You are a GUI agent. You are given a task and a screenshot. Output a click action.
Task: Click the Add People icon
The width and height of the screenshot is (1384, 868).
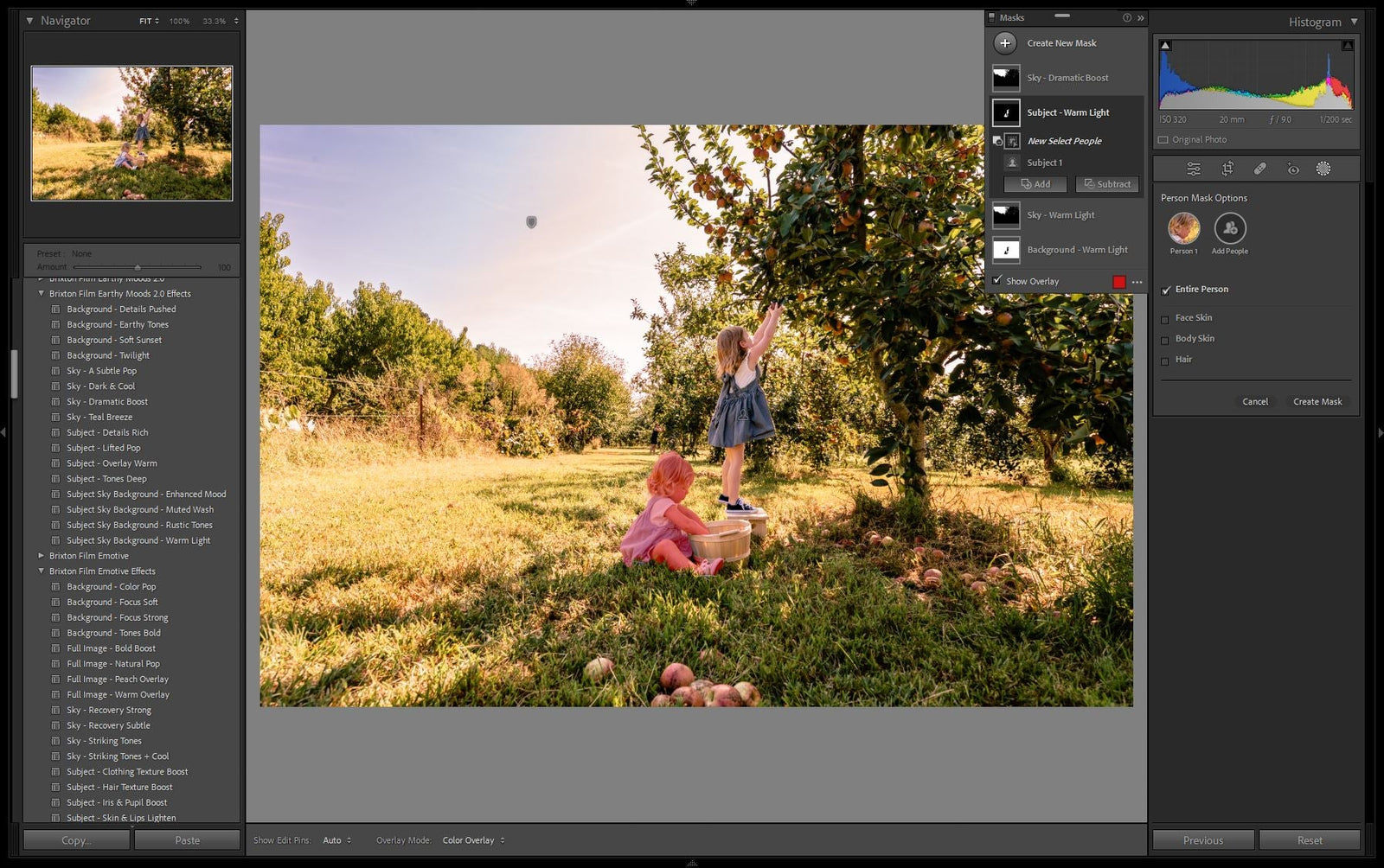[x=1230, y=229]
